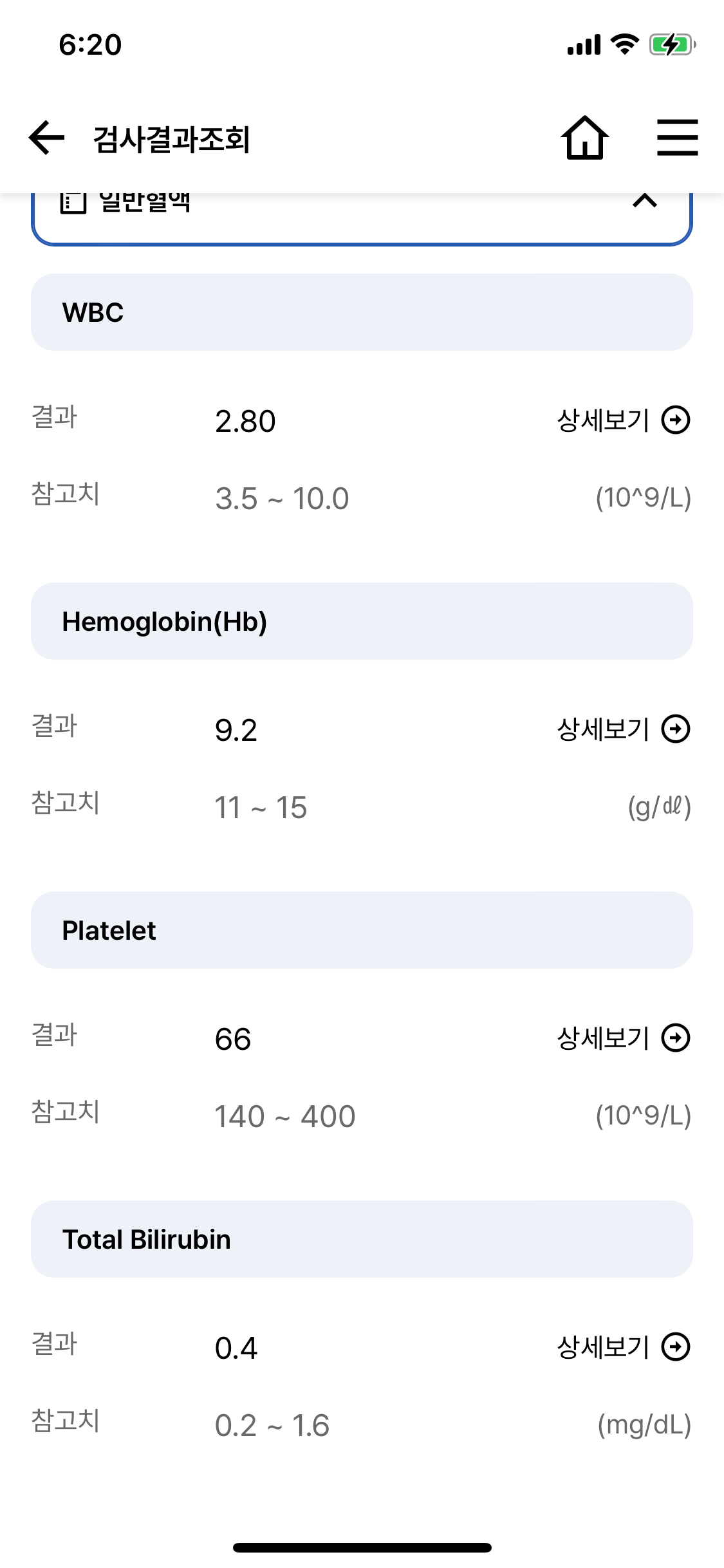The image size is (724, 1568).
Task: Go to home via house icon
Action: click(584, 138)
